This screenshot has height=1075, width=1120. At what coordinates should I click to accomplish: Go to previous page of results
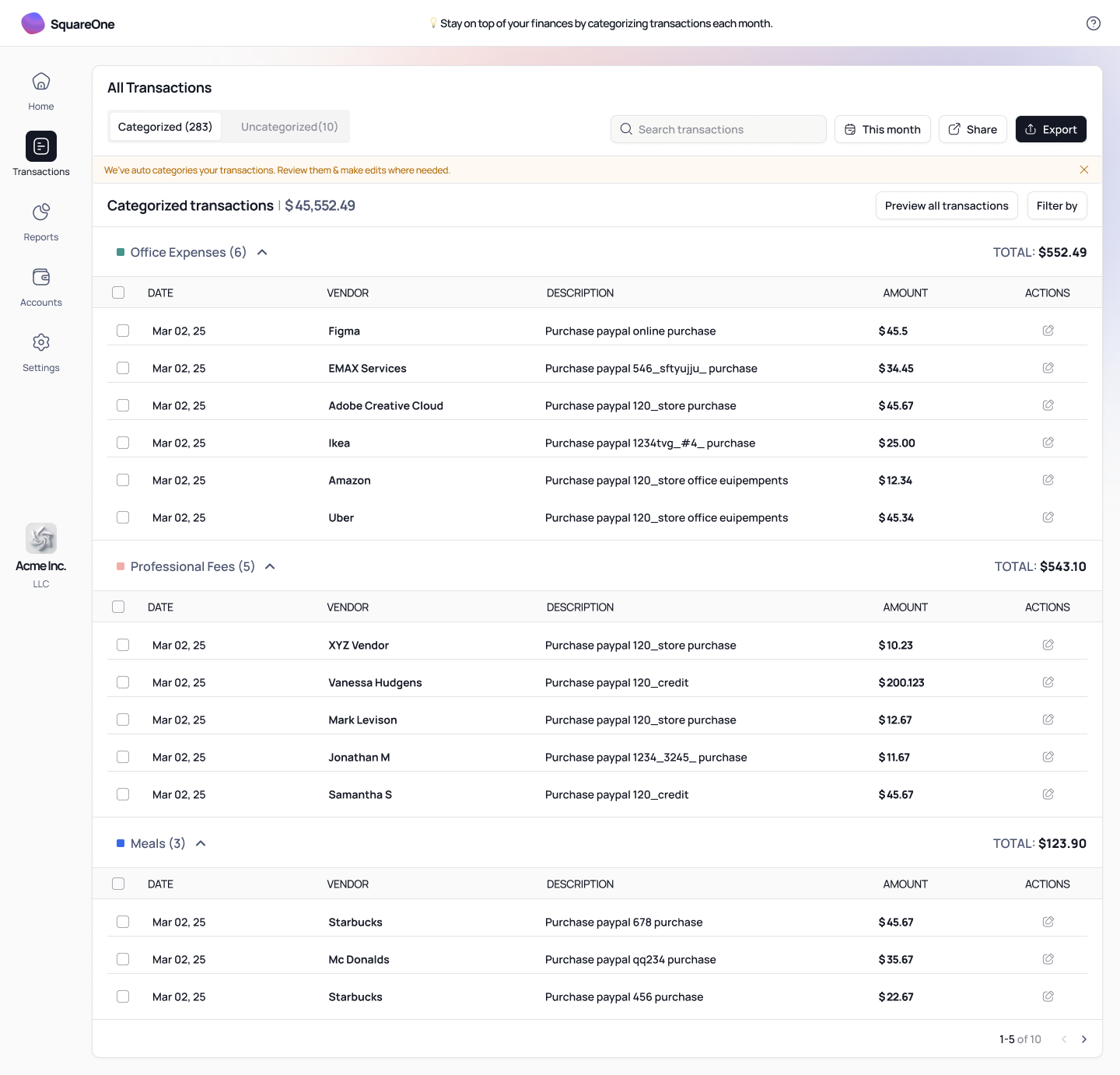tap(1064, 1039)
